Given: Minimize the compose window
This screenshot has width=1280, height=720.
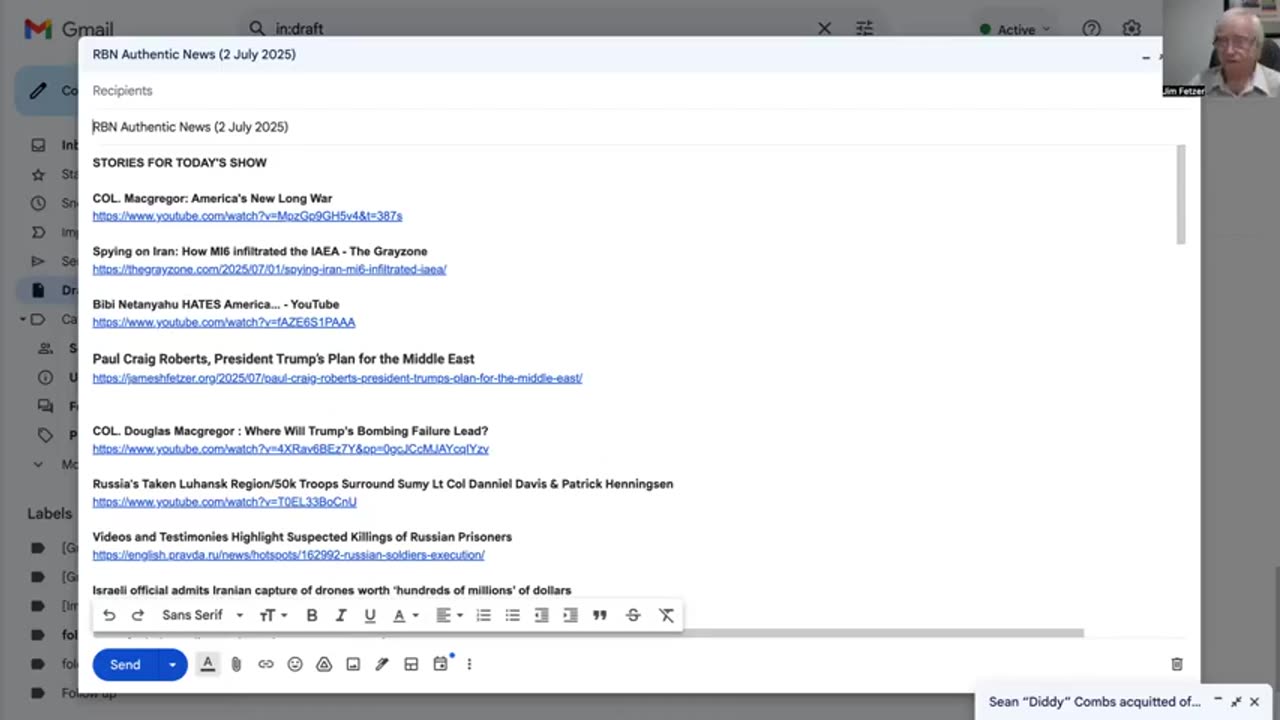Looking at the screenshot, I should coord(1146,57).
